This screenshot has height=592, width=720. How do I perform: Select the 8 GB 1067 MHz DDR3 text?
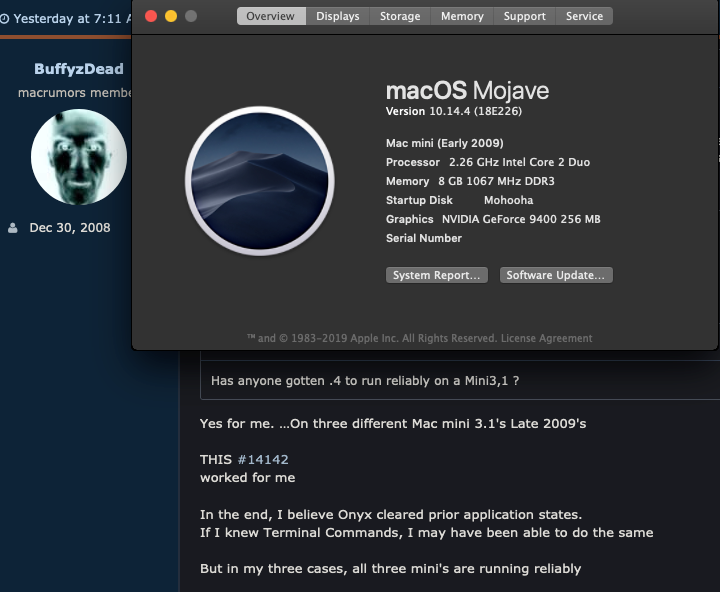pos(496,181)
